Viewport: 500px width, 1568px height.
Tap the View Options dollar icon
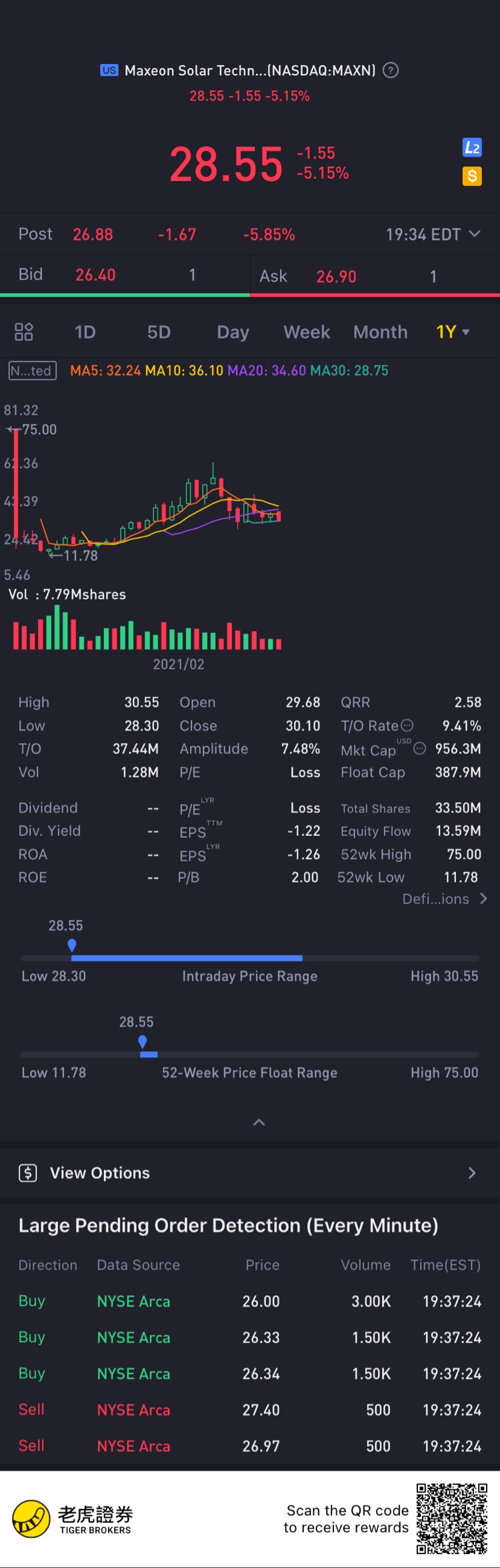(x=28, y=1173)
